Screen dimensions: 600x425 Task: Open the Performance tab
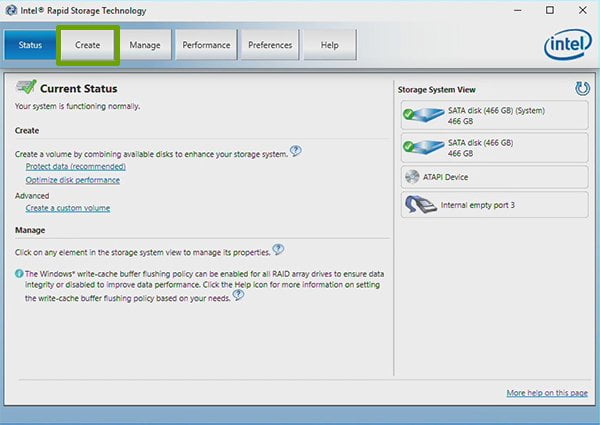(x=206, y=45)
